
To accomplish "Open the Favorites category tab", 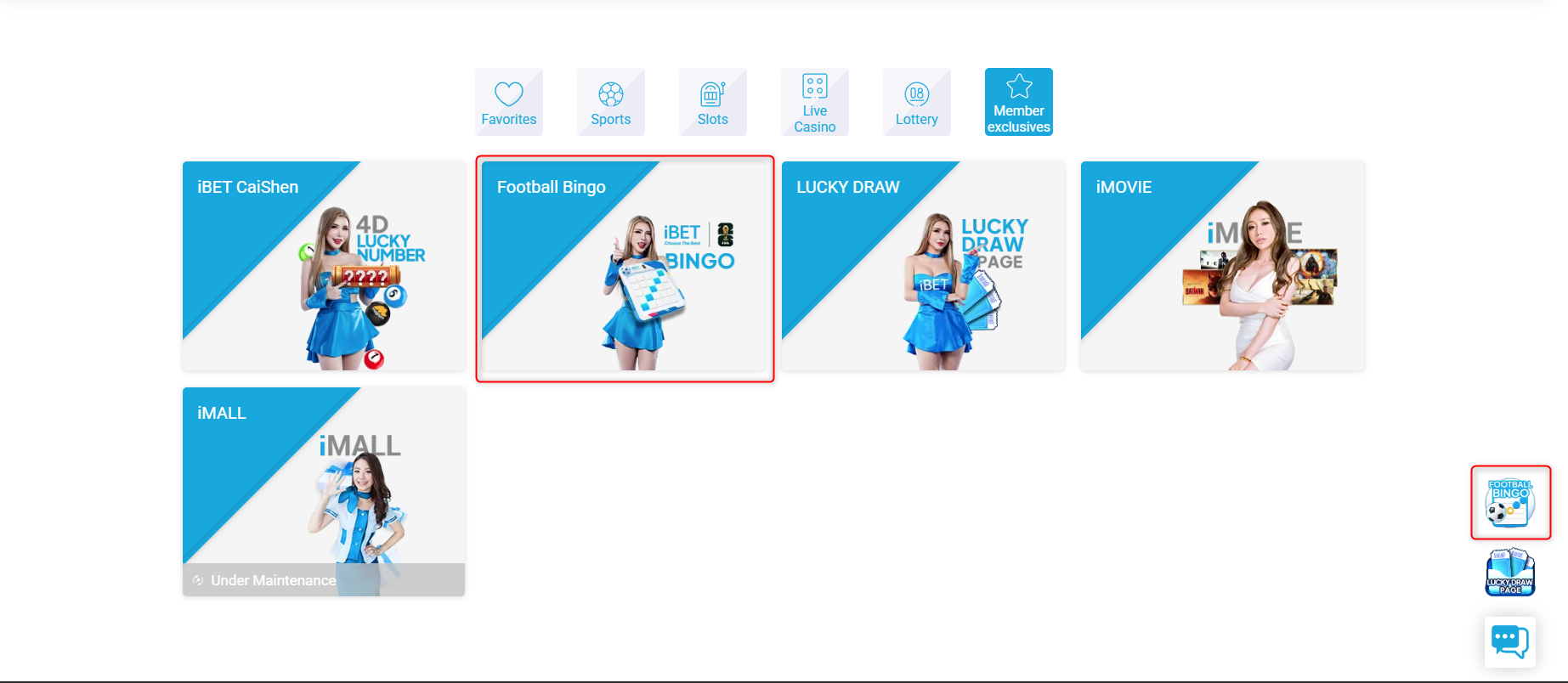I will pyautogui.click(x=508, y=102).
